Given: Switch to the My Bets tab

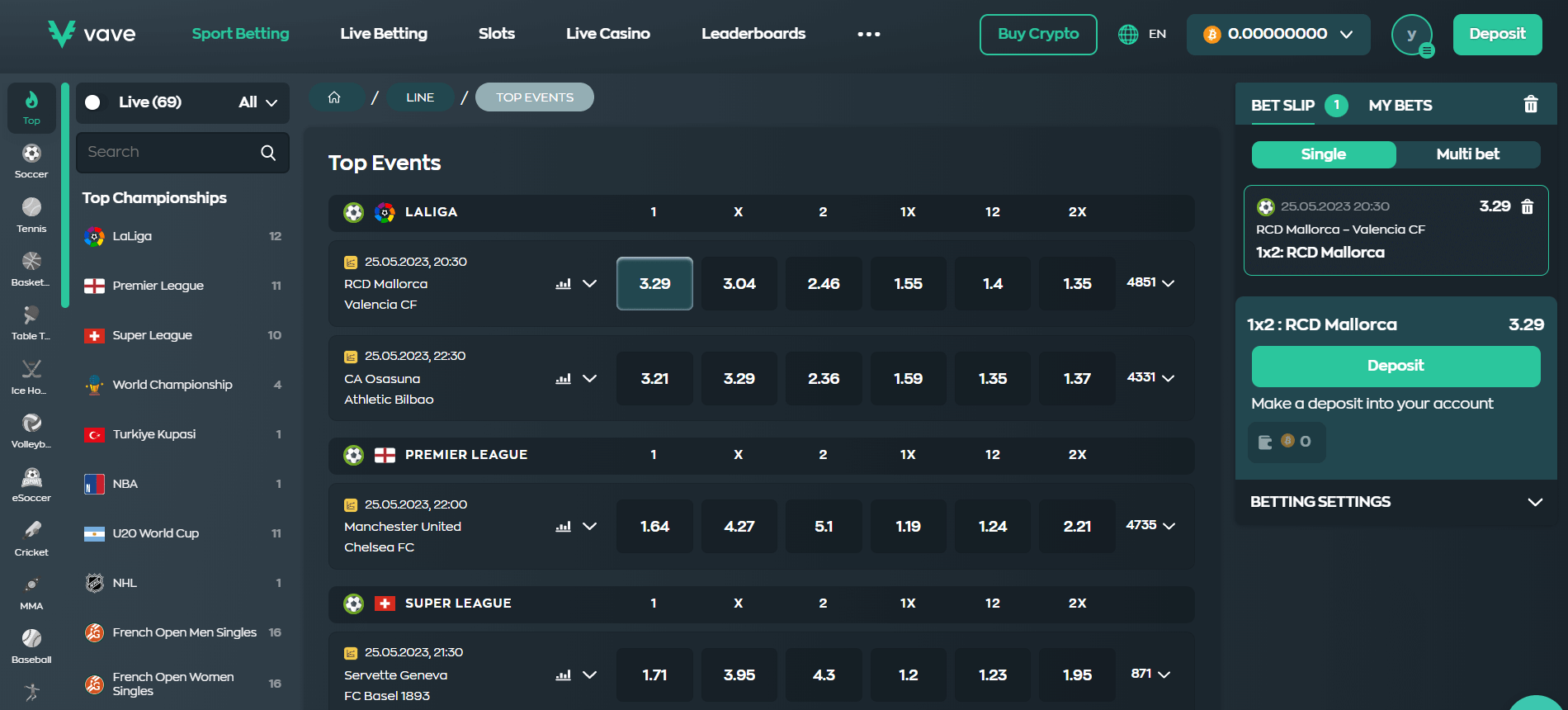Looking at the screenshot, I should [1400, 106].
